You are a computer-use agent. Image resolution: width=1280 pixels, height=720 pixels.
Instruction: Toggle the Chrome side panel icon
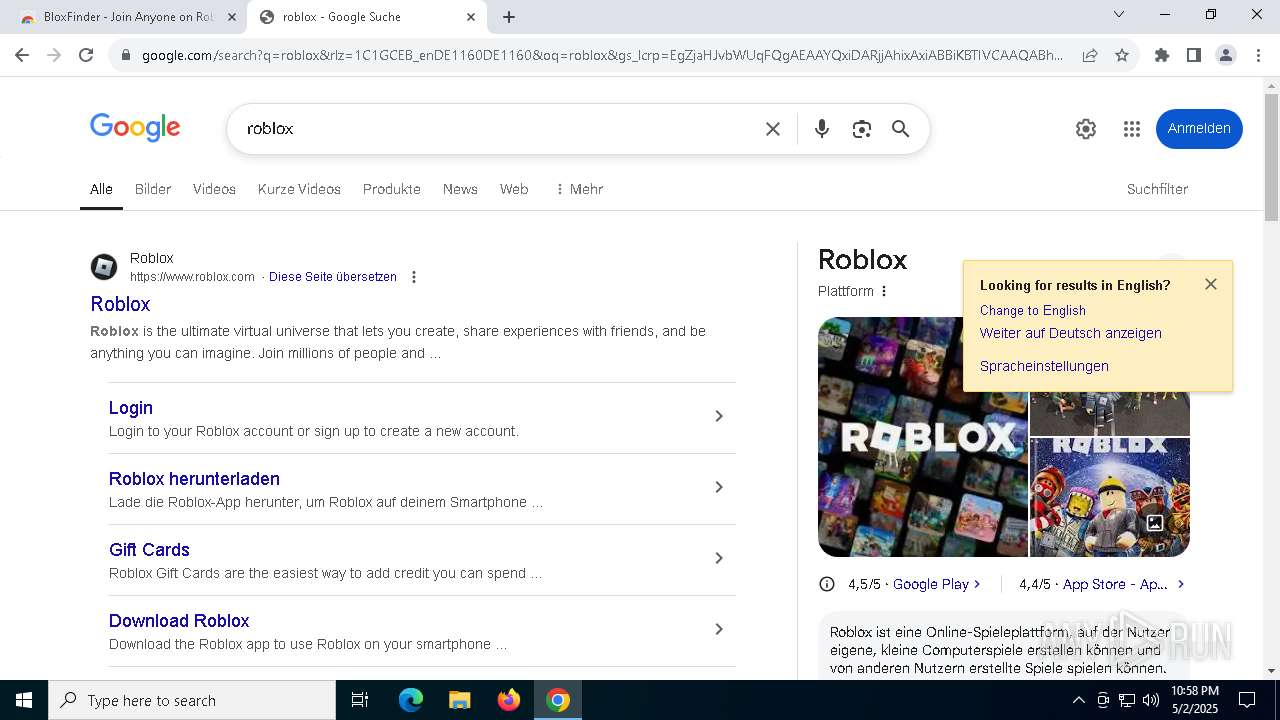click(x=1194, y=55)
